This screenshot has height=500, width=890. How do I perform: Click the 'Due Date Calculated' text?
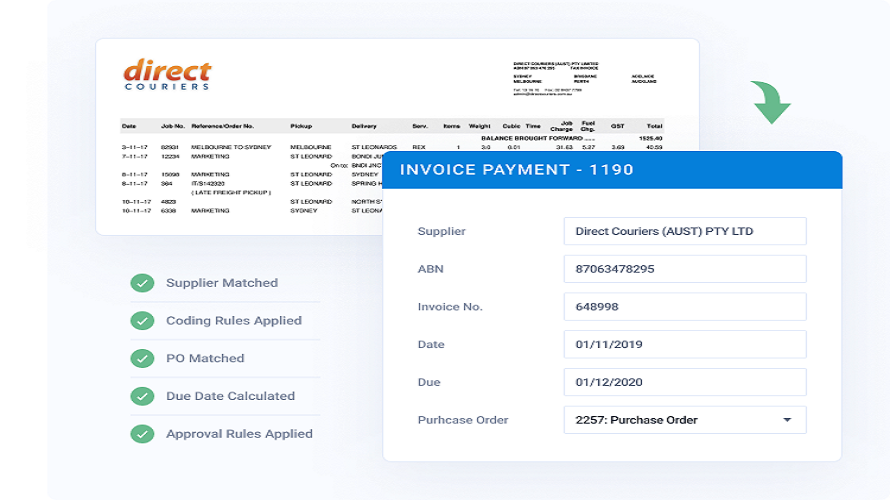click(x=230, y=396)
